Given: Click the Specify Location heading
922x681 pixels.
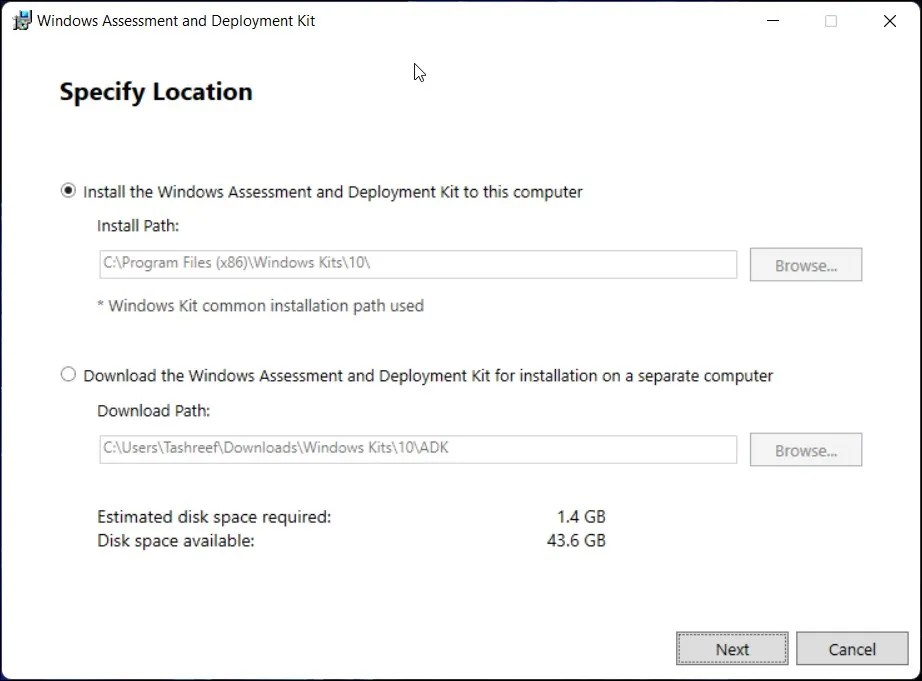Looking at the screenshot, I should [154, 91].
